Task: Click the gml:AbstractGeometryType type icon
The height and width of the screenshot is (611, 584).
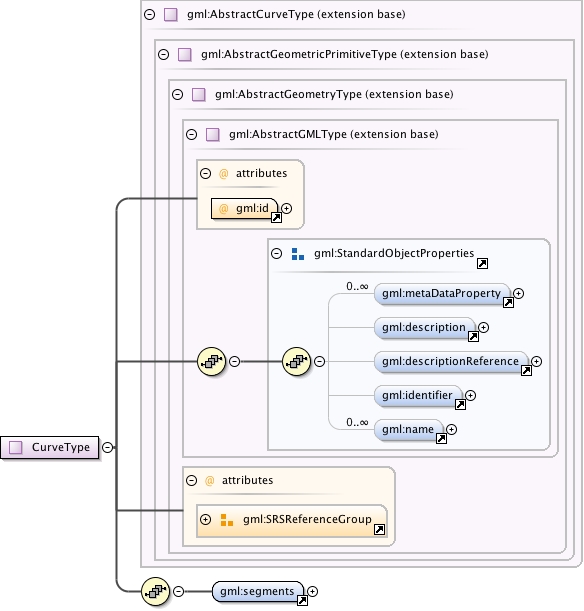Action: pos(199,94)
